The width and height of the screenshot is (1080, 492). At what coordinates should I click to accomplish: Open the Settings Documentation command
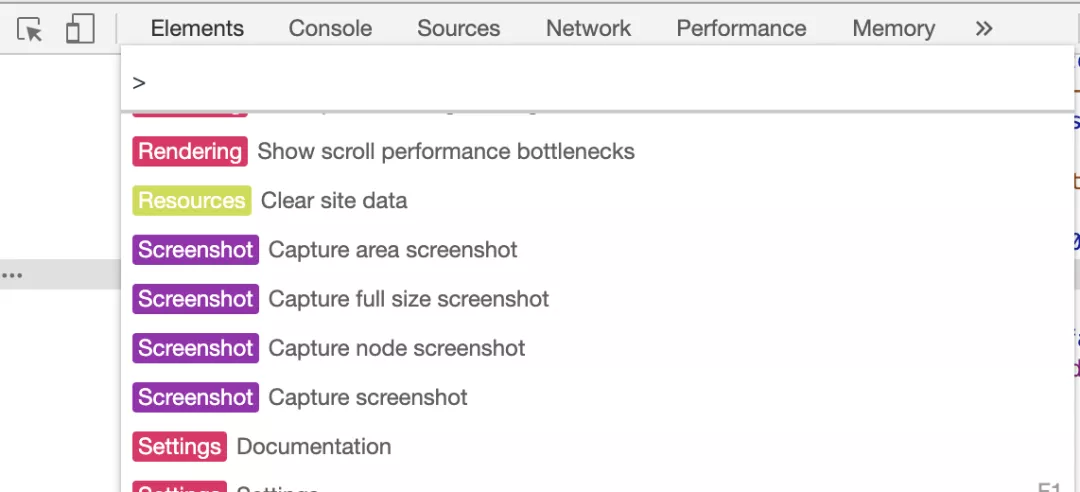314,446
